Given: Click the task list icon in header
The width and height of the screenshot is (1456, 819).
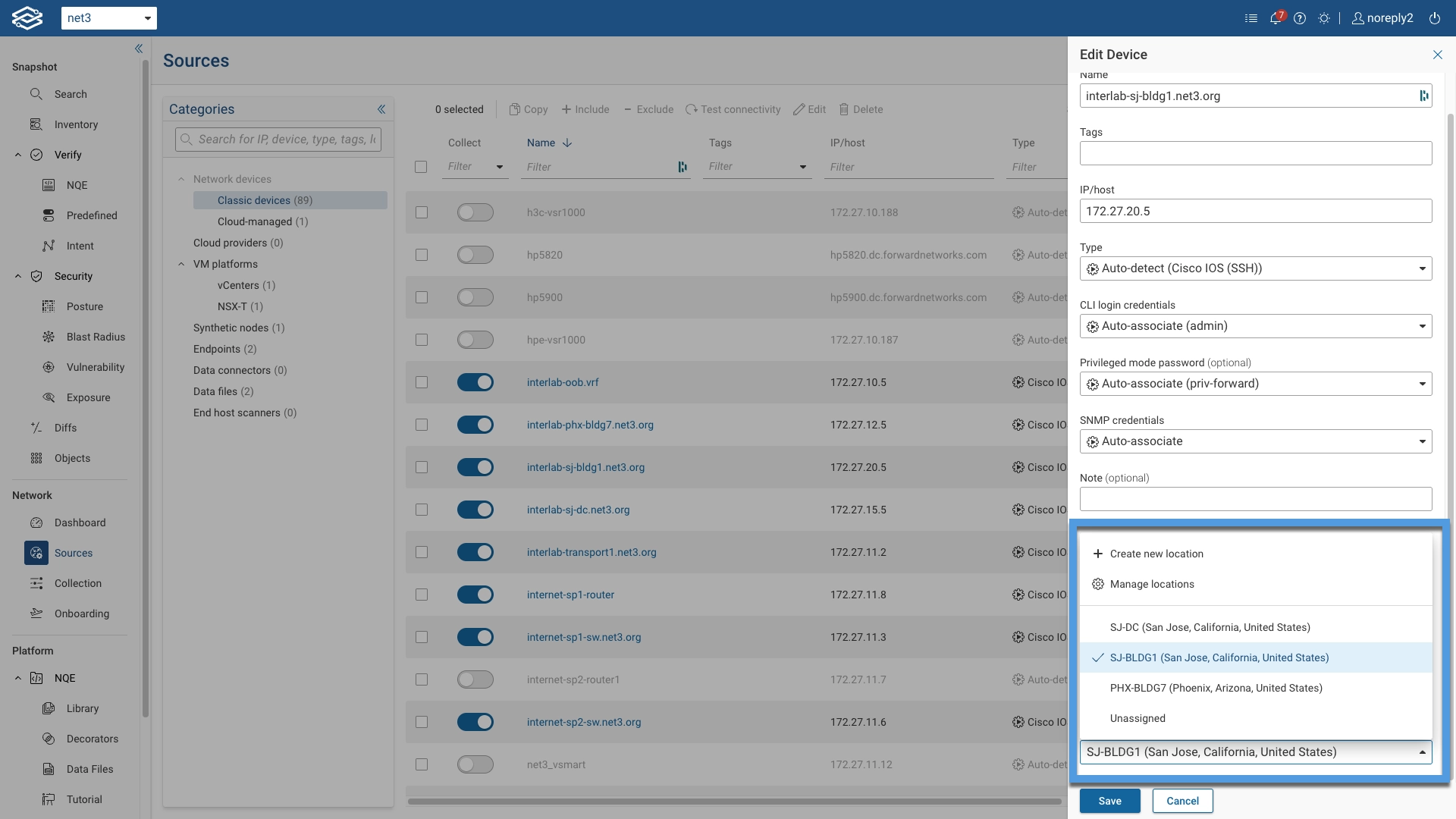Looking at the screenshot, I should coord(1251,18).
